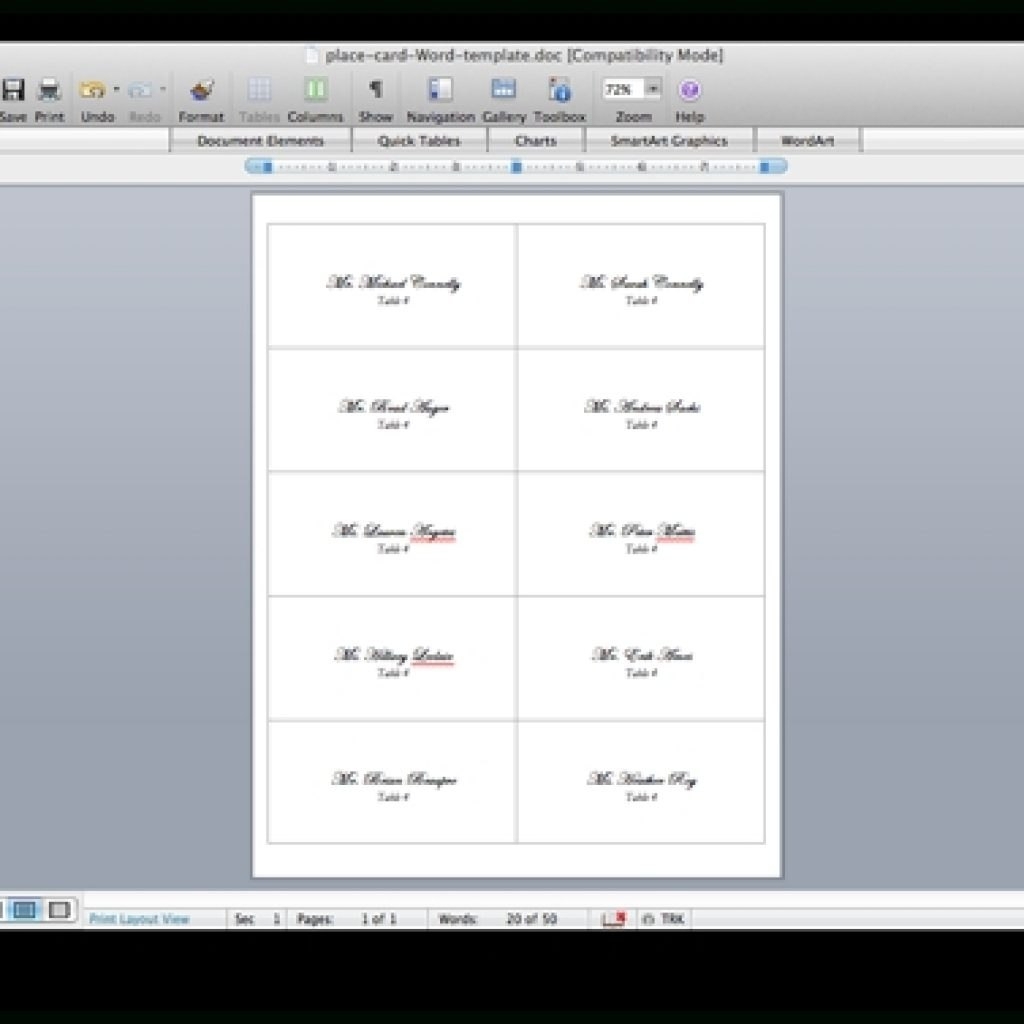Switch to the SmartArt Graphics tab

click(669, 141)
